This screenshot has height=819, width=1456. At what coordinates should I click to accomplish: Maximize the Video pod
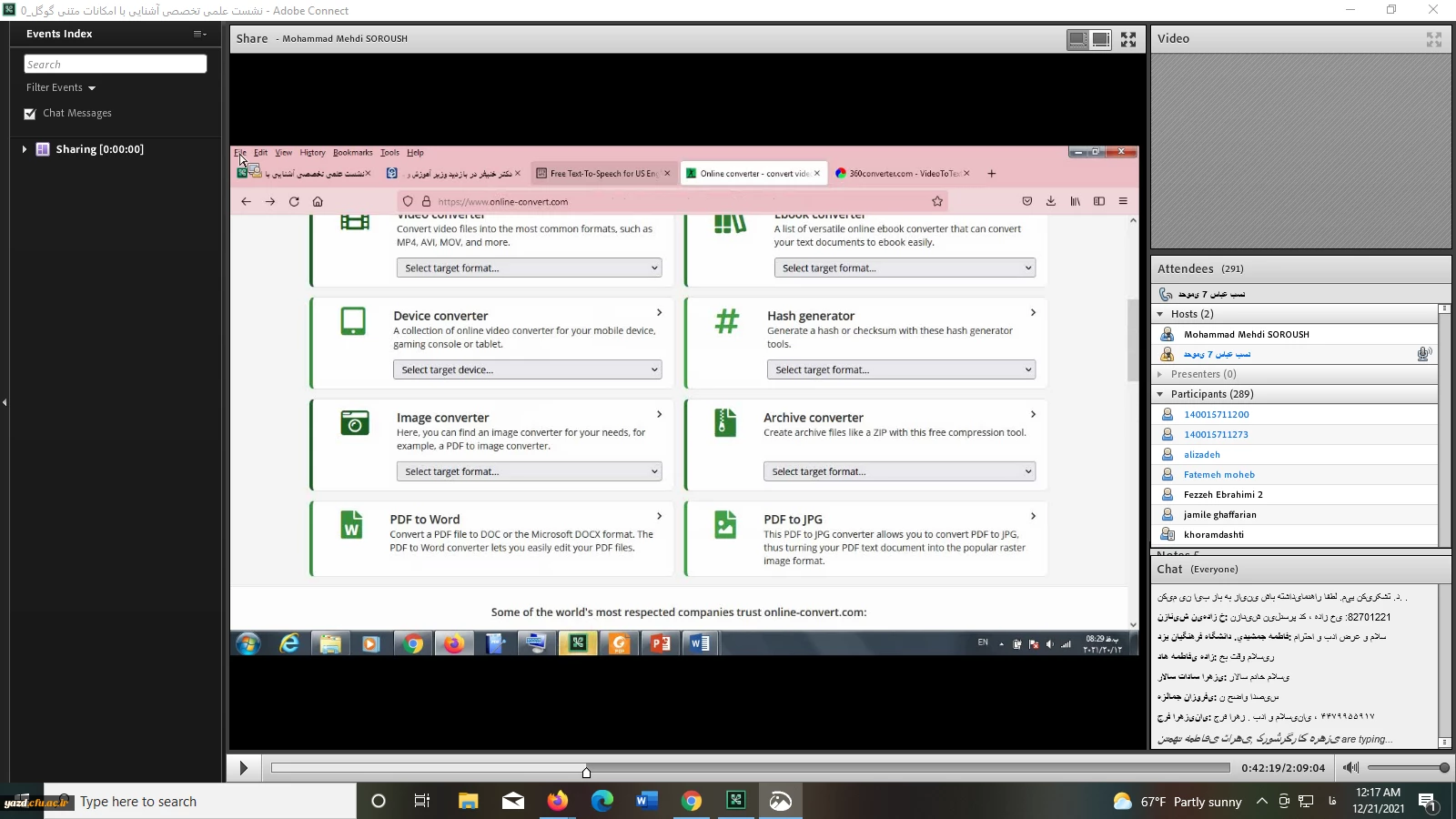point(1434,39)
